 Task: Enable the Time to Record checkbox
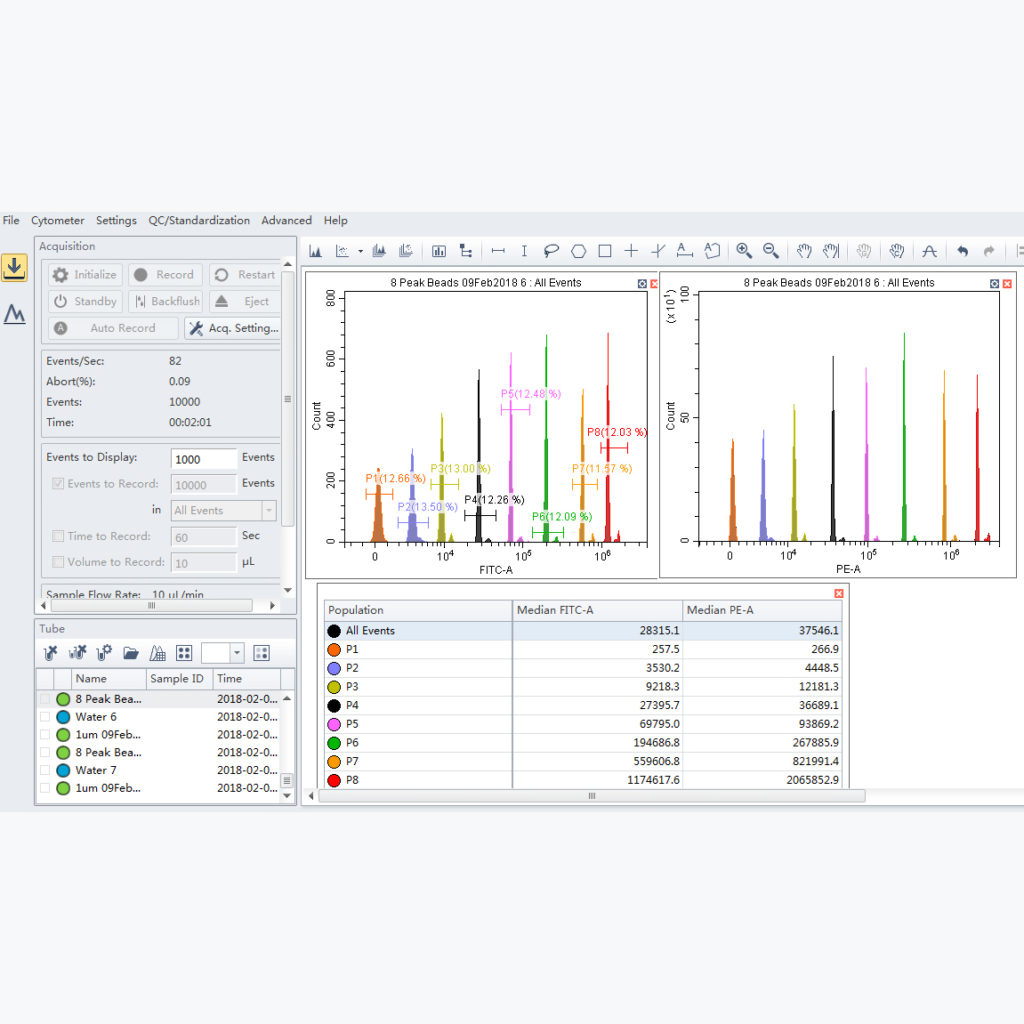[x=58, y=536]
